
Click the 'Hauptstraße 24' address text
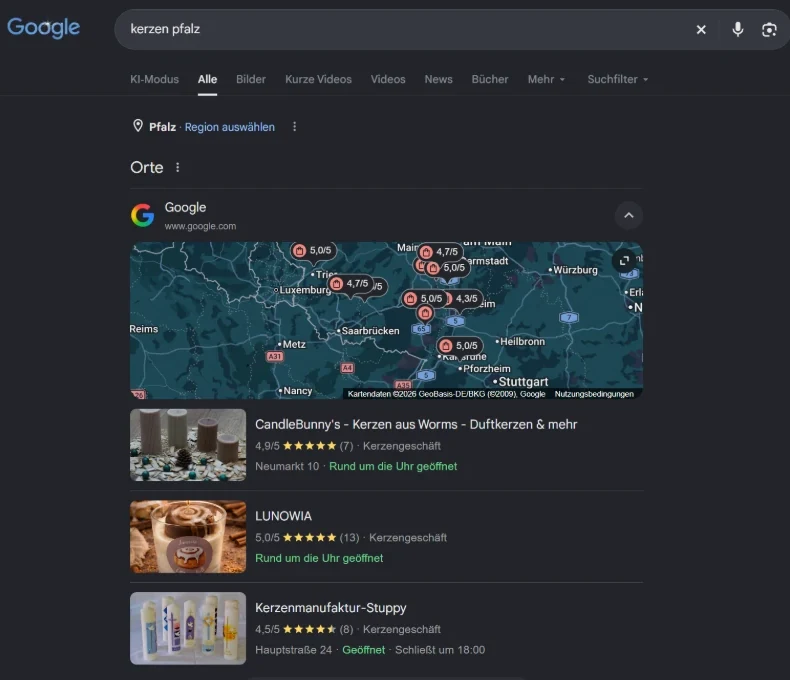pos(294,650)
